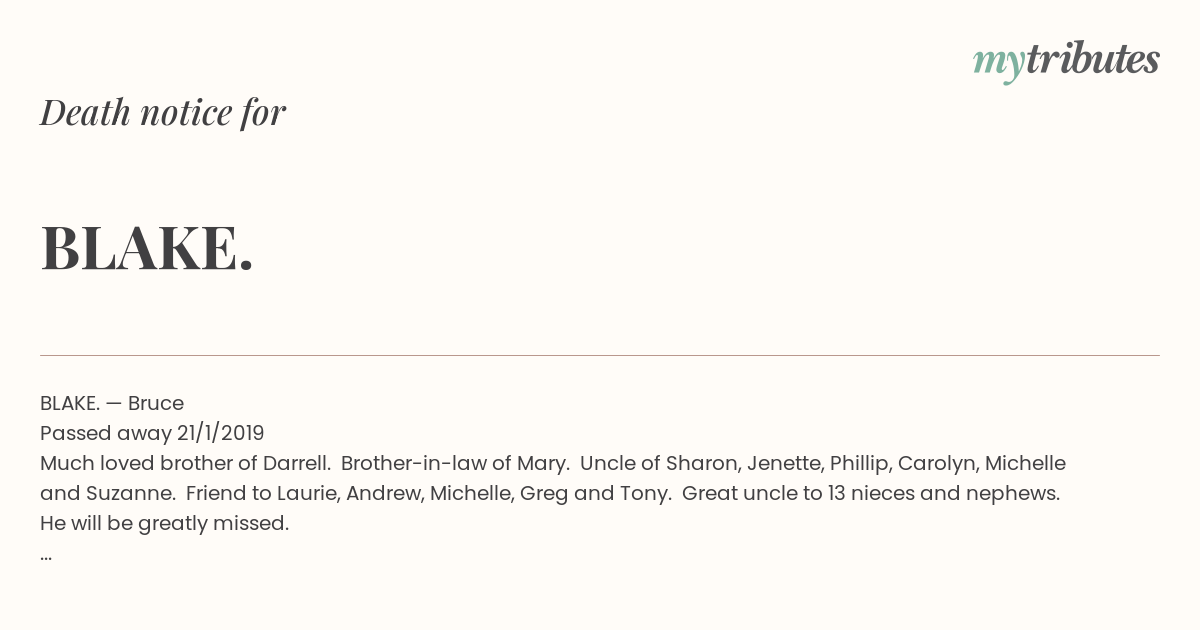
Task: Click the mytributes logo
Action: click(1066, 62)
